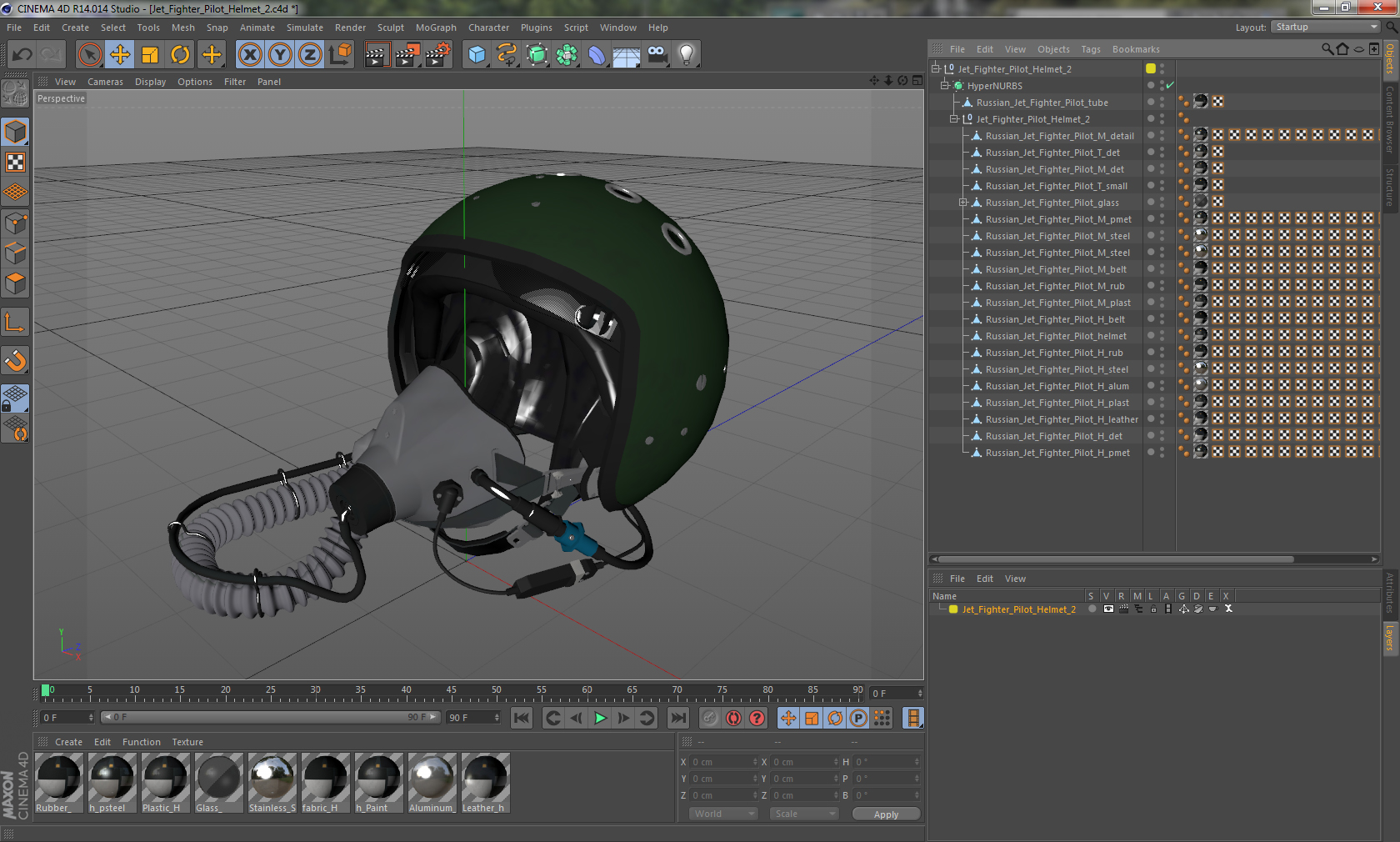Open the Deformer objects icon

tap(597, 55)
